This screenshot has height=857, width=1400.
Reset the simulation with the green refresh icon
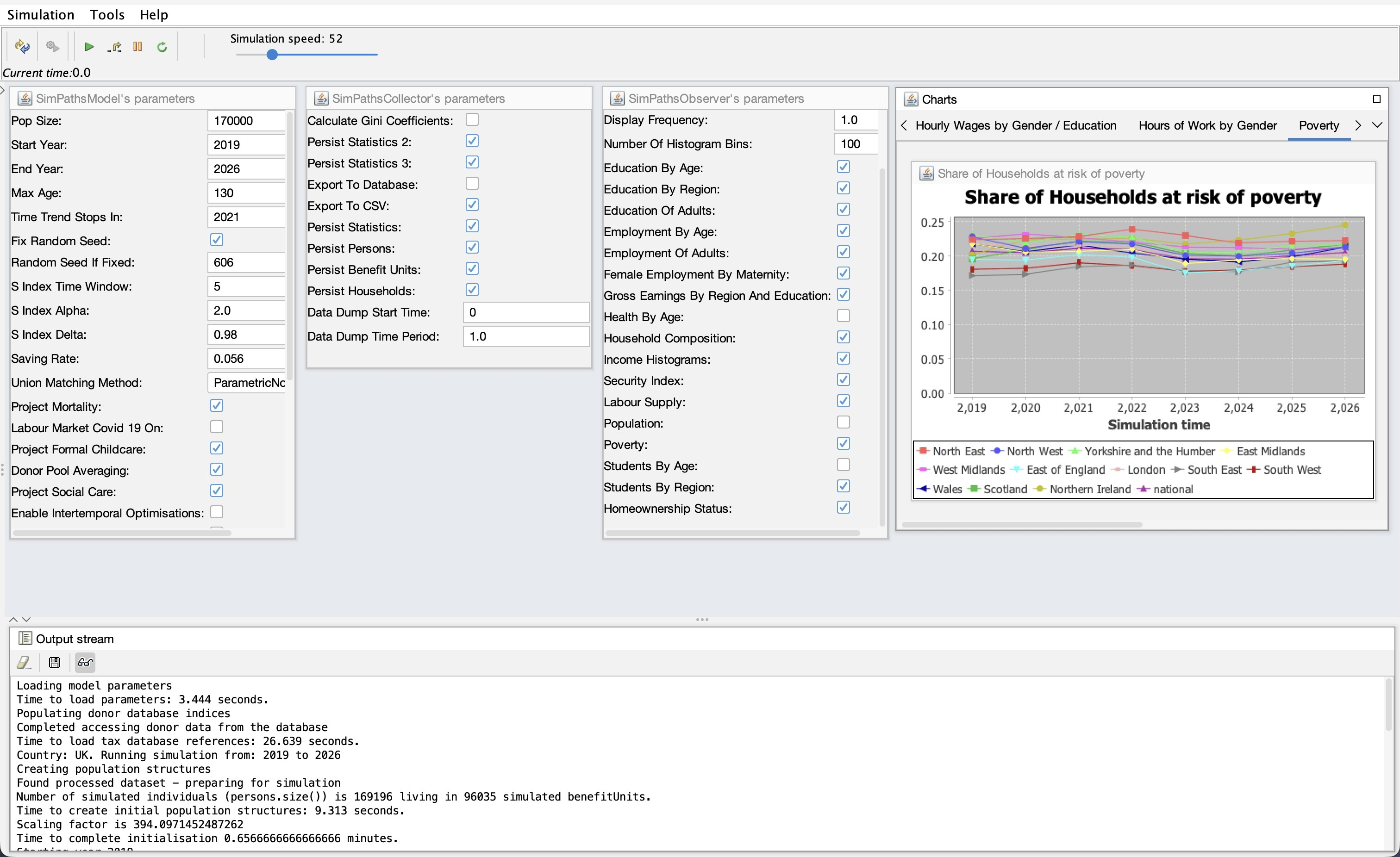pyautogui.click(x=162, y=47)
